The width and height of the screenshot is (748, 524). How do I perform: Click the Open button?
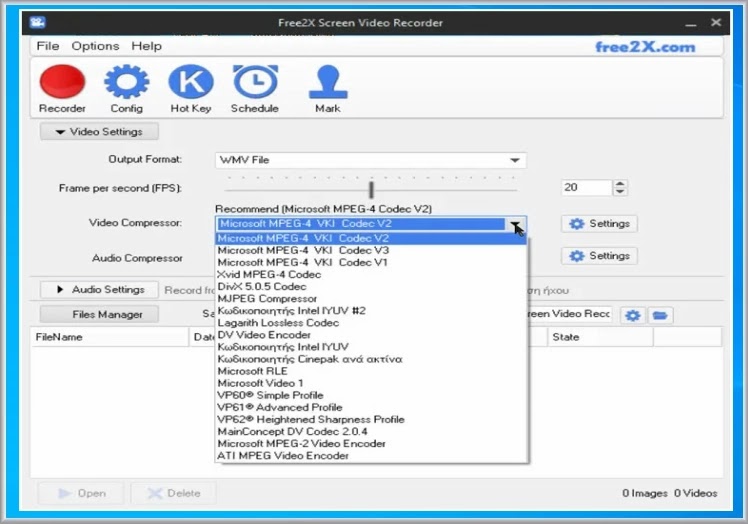[81, 493]
